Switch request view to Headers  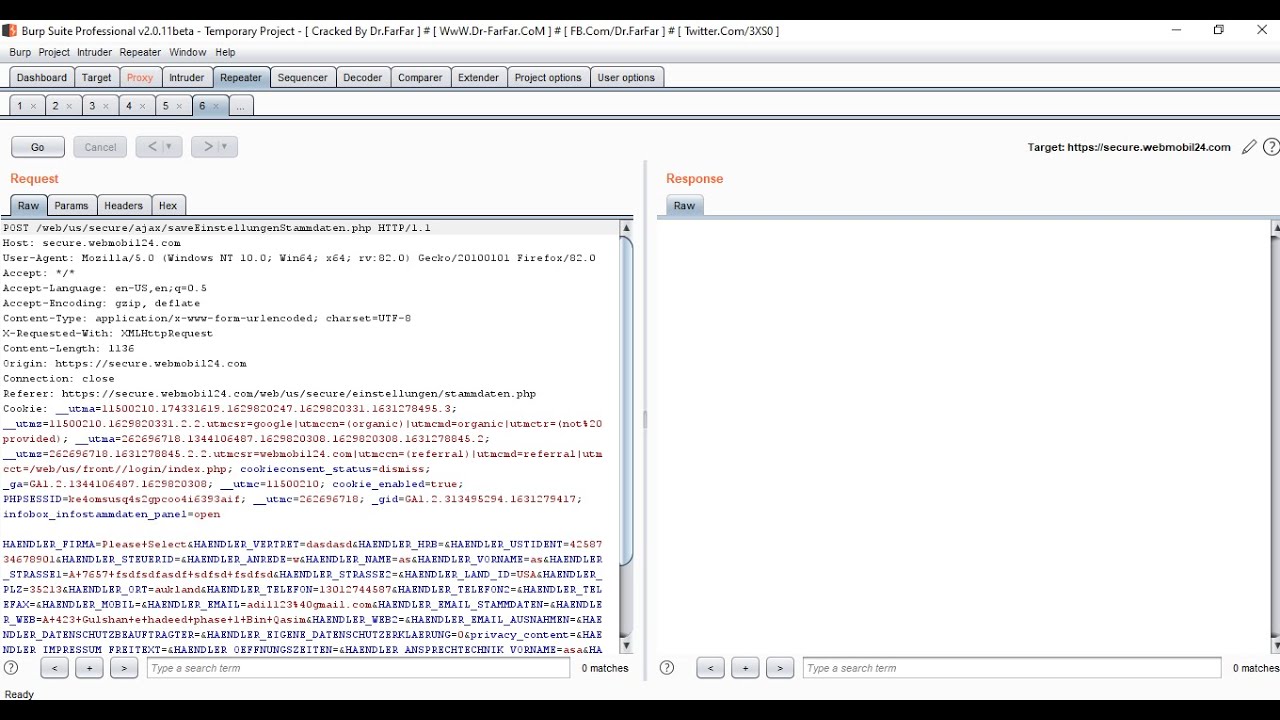coord(124,206)
